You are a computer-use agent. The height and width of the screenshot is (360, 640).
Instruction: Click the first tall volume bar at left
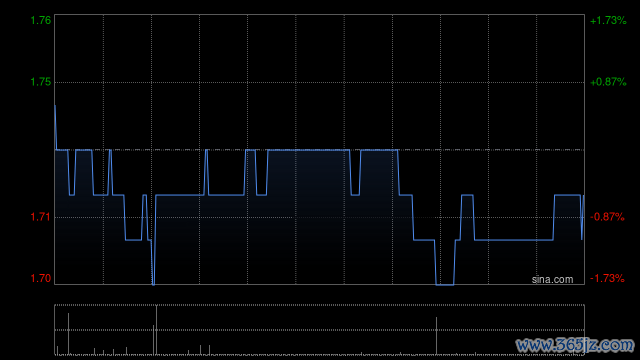click(x=68, y=334)
